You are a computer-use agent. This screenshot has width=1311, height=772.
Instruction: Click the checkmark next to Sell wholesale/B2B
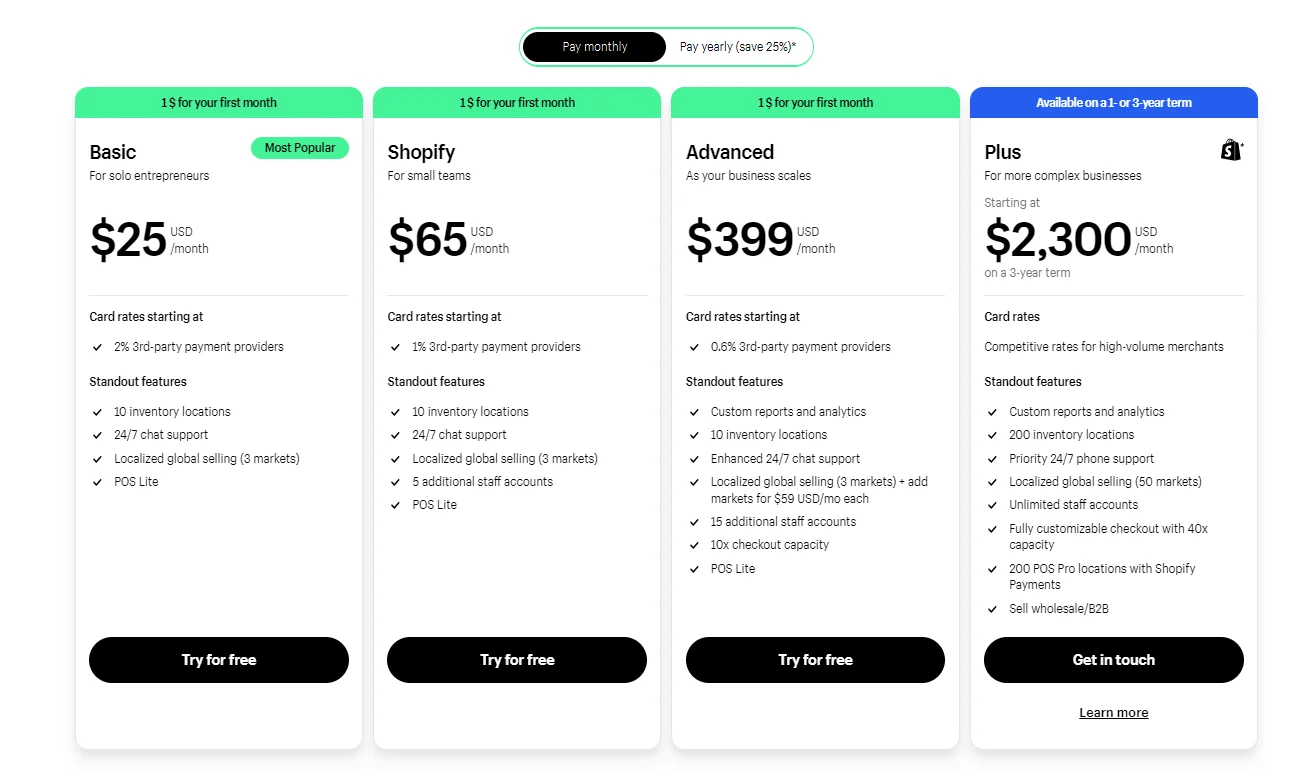(x=992, y=608)
